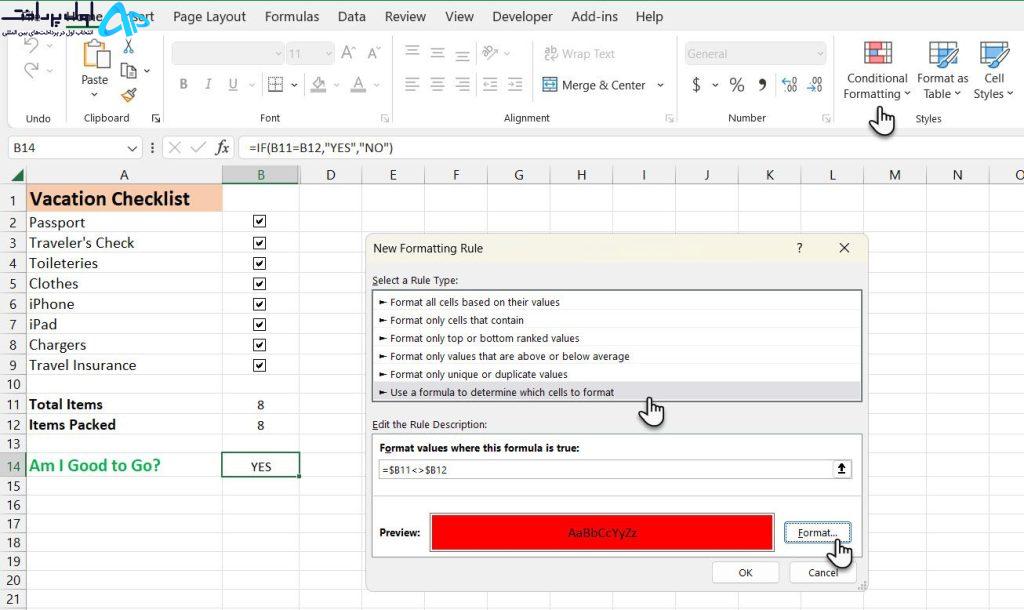Open the Developer tab
1024x610 pixels.
click(x=522, y=16)
